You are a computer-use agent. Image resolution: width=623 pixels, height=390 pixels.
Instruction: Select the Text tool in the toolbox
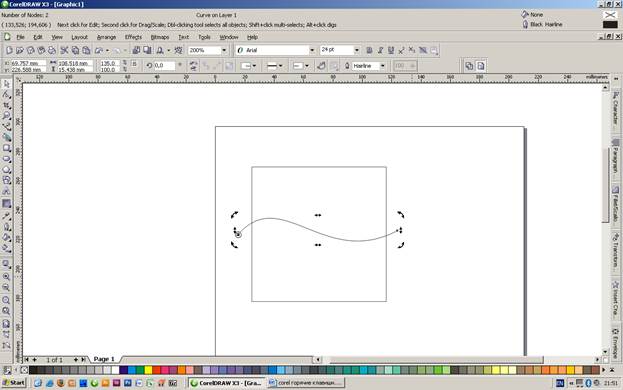pyautogui.click(x=6, y=191)
